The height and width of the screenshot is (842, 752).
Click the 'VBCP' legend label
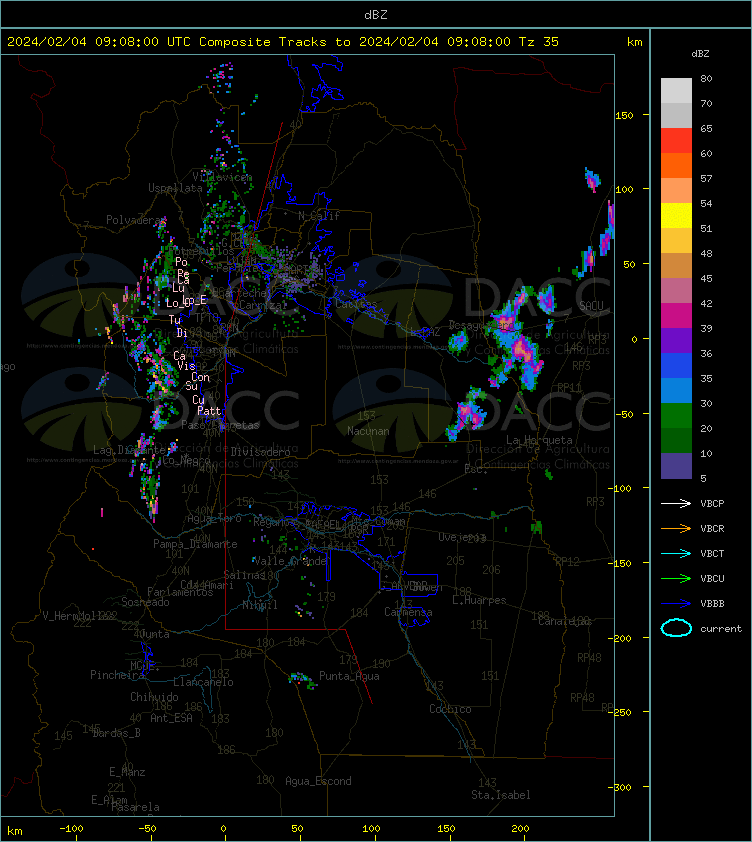coord(712,503)
